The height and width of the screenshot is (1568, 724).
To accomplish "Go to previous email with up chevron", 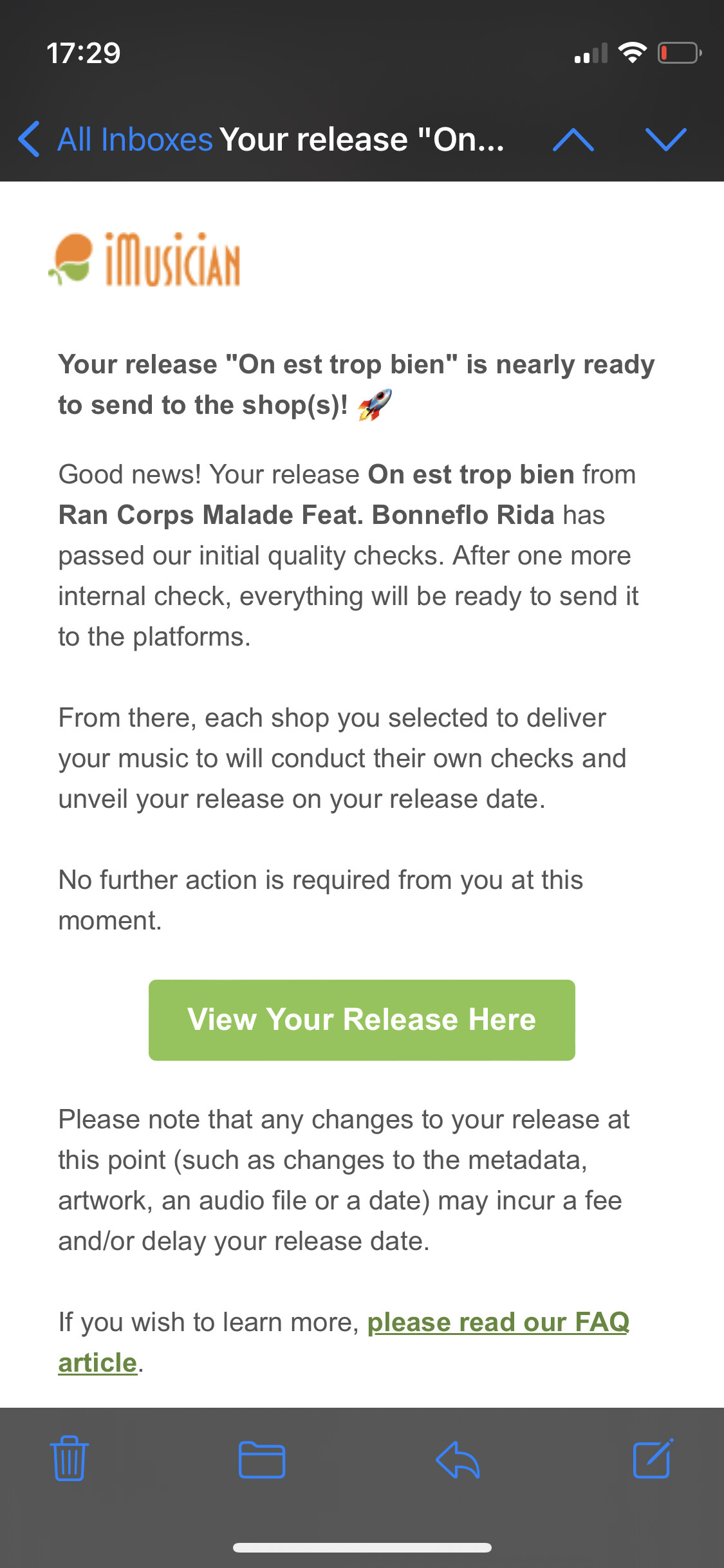I will point(573,139).
